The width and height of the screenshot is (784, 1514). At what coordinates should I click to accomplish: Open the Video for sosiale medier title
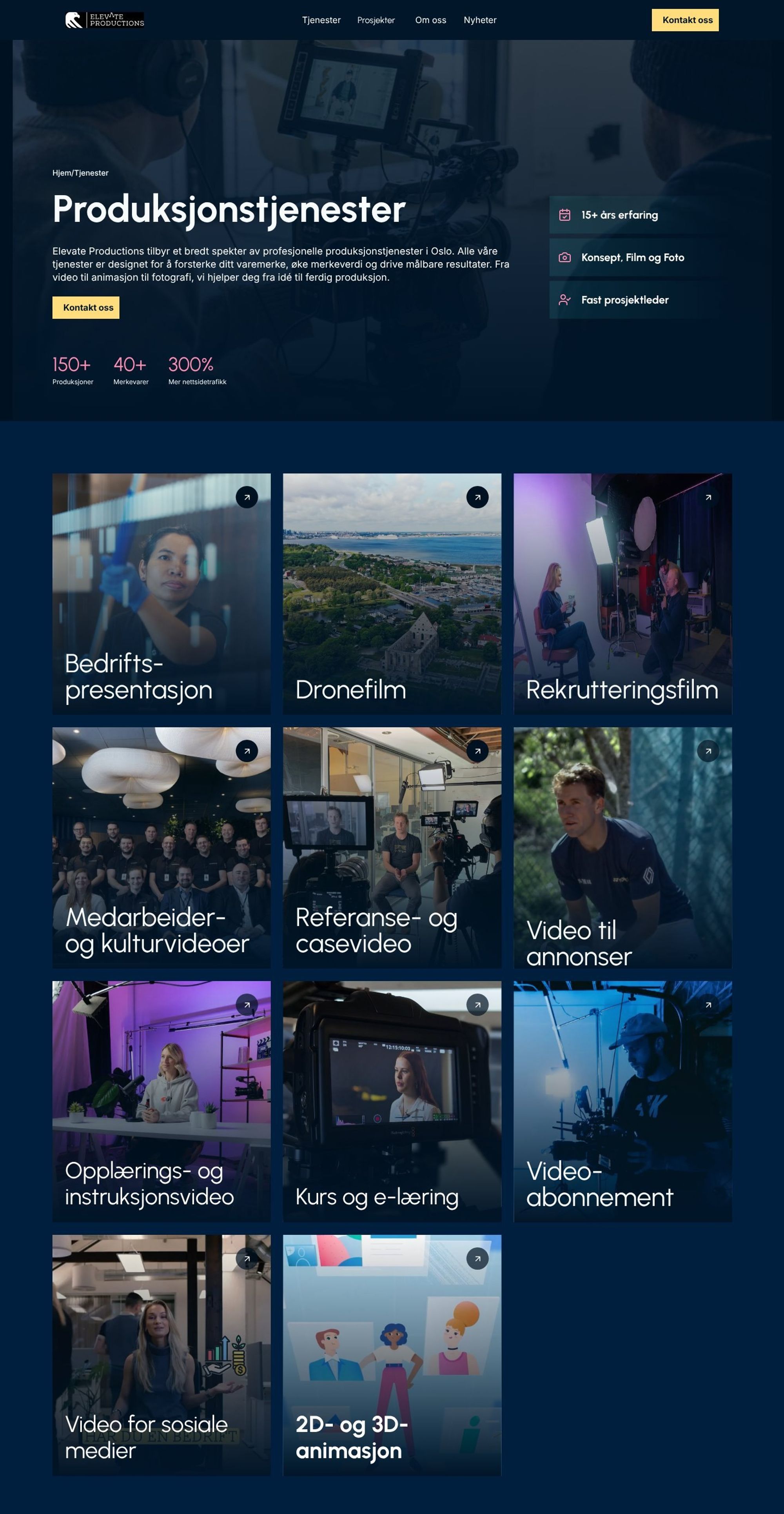[x=146, y=1437]
